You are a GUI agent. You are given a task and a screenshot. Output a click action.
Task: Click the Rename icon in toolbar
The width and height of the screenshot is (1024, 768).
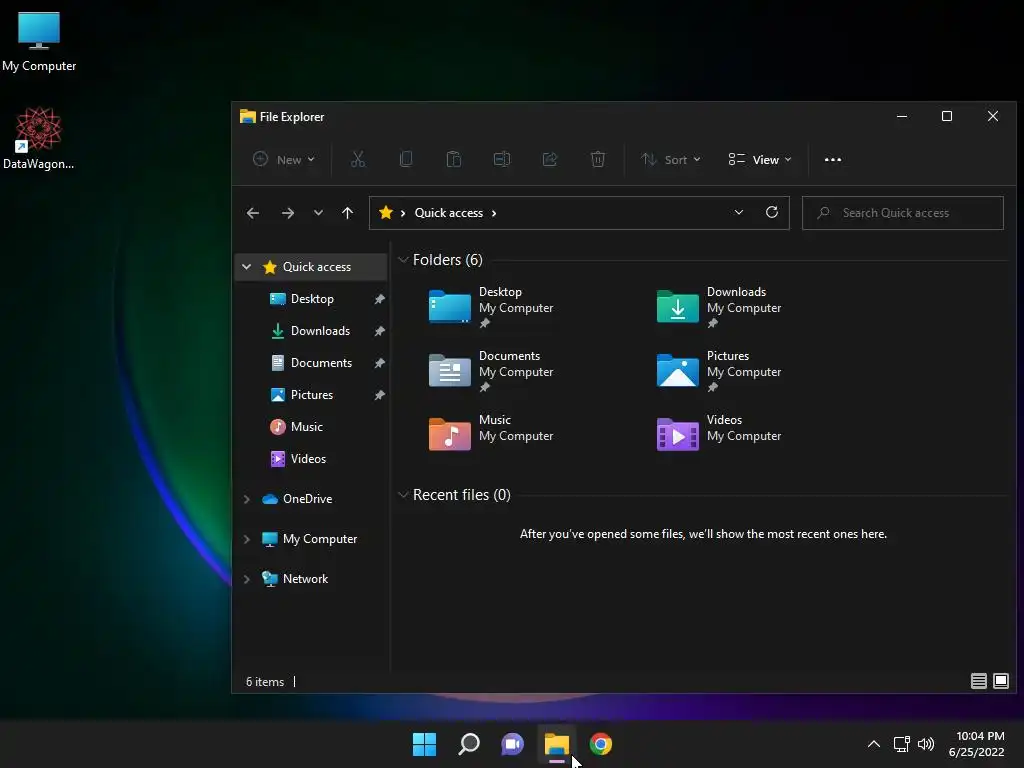[502, 159]
